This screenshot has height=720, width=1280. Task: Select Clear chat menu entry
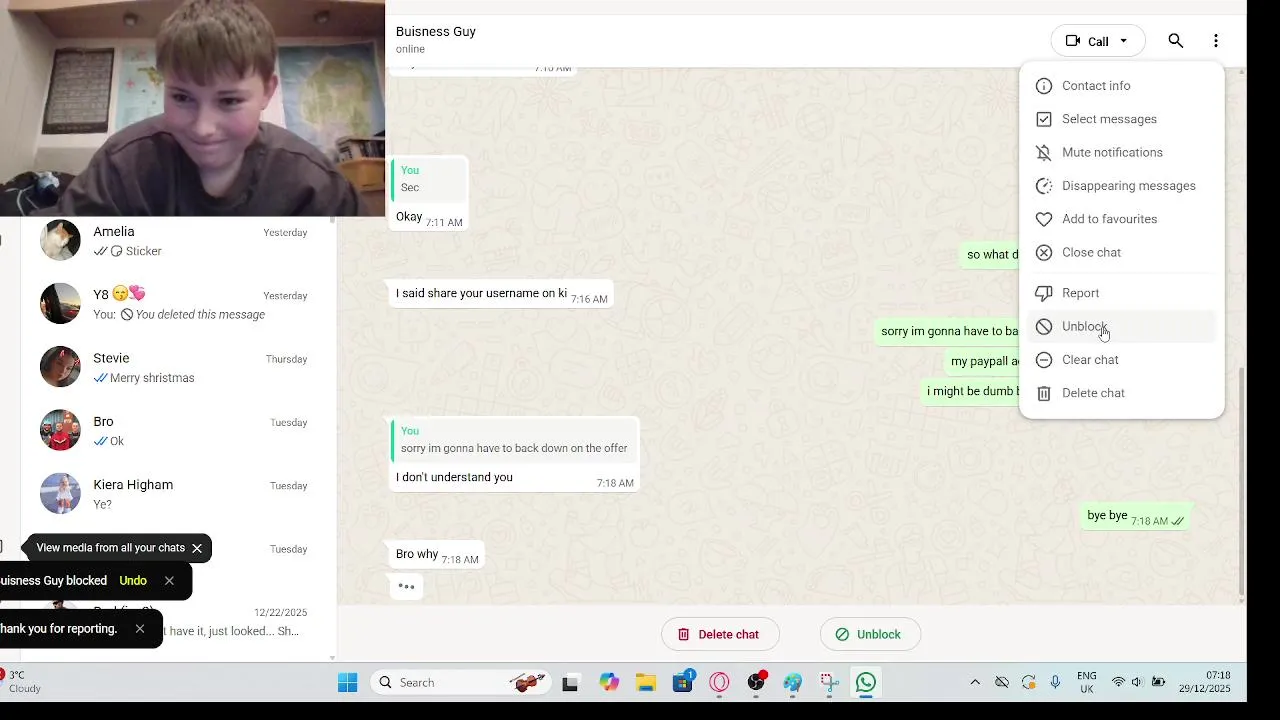pos(1122,360)
